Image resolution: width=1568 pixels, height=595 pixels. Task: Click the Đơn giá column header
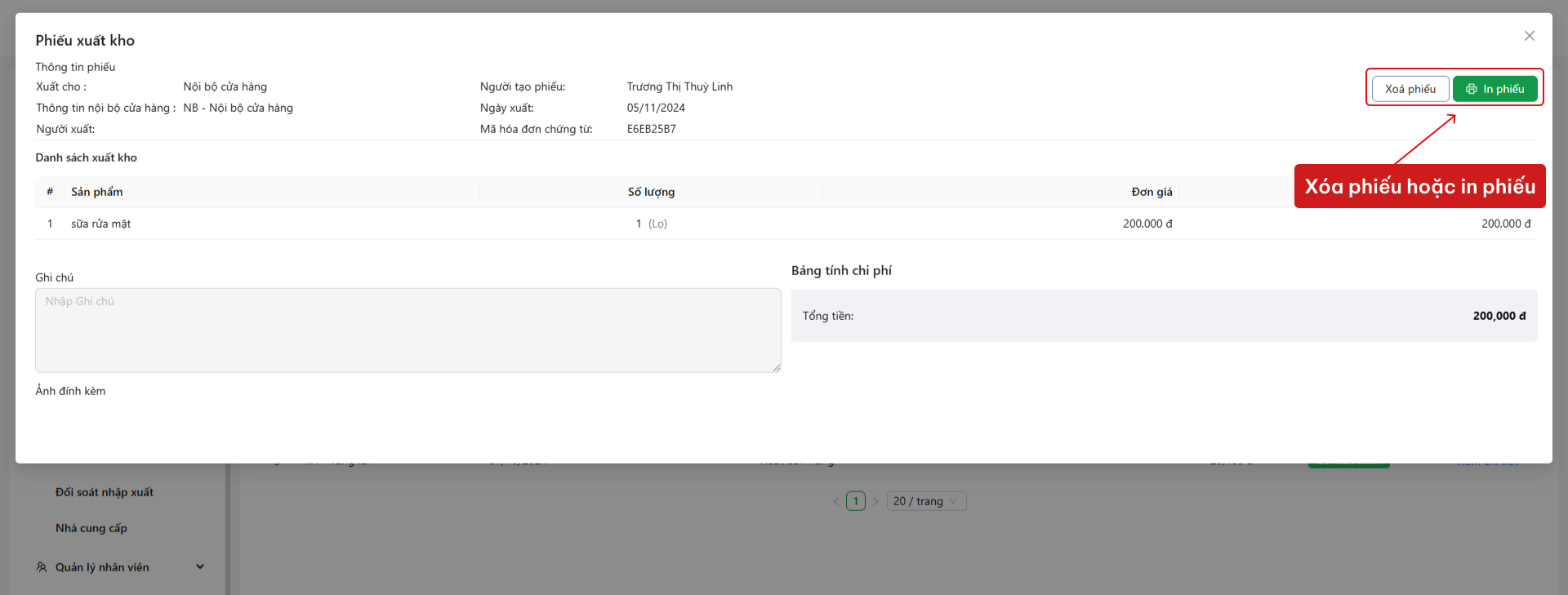pyautogui.click(x=1151, y=192)
